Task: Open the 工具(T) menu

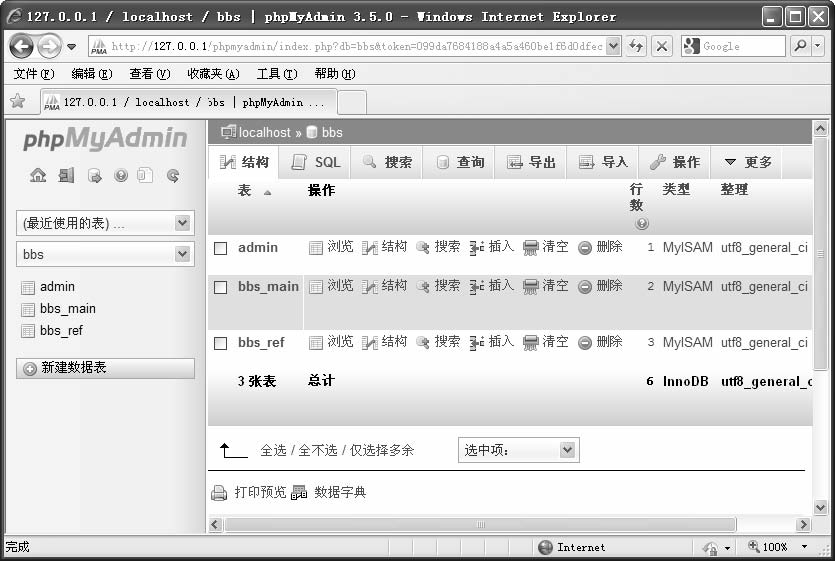Action: pyautogui.click(x=276, y=74)
